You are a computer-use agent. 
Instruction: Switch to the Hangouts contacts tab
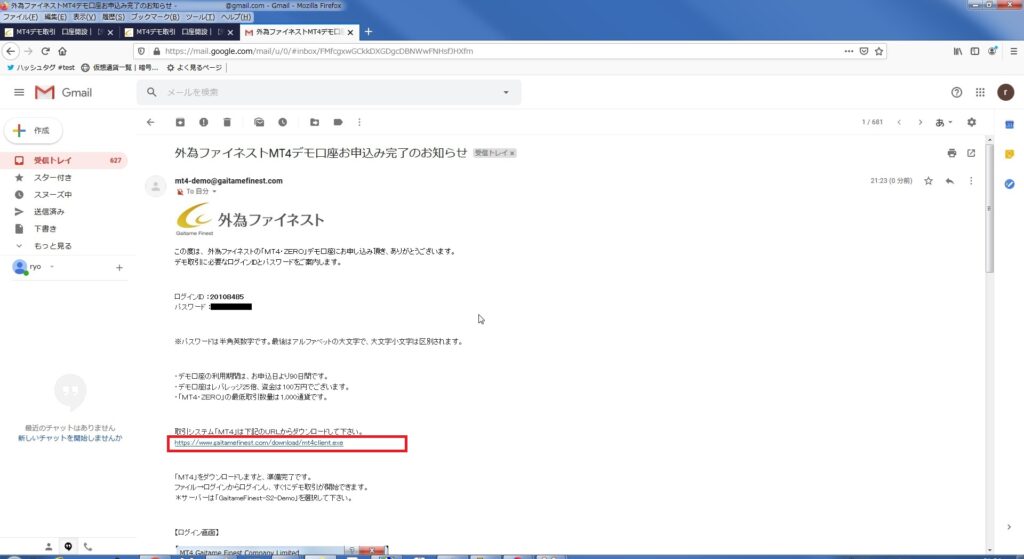click(x=48, y=547)
